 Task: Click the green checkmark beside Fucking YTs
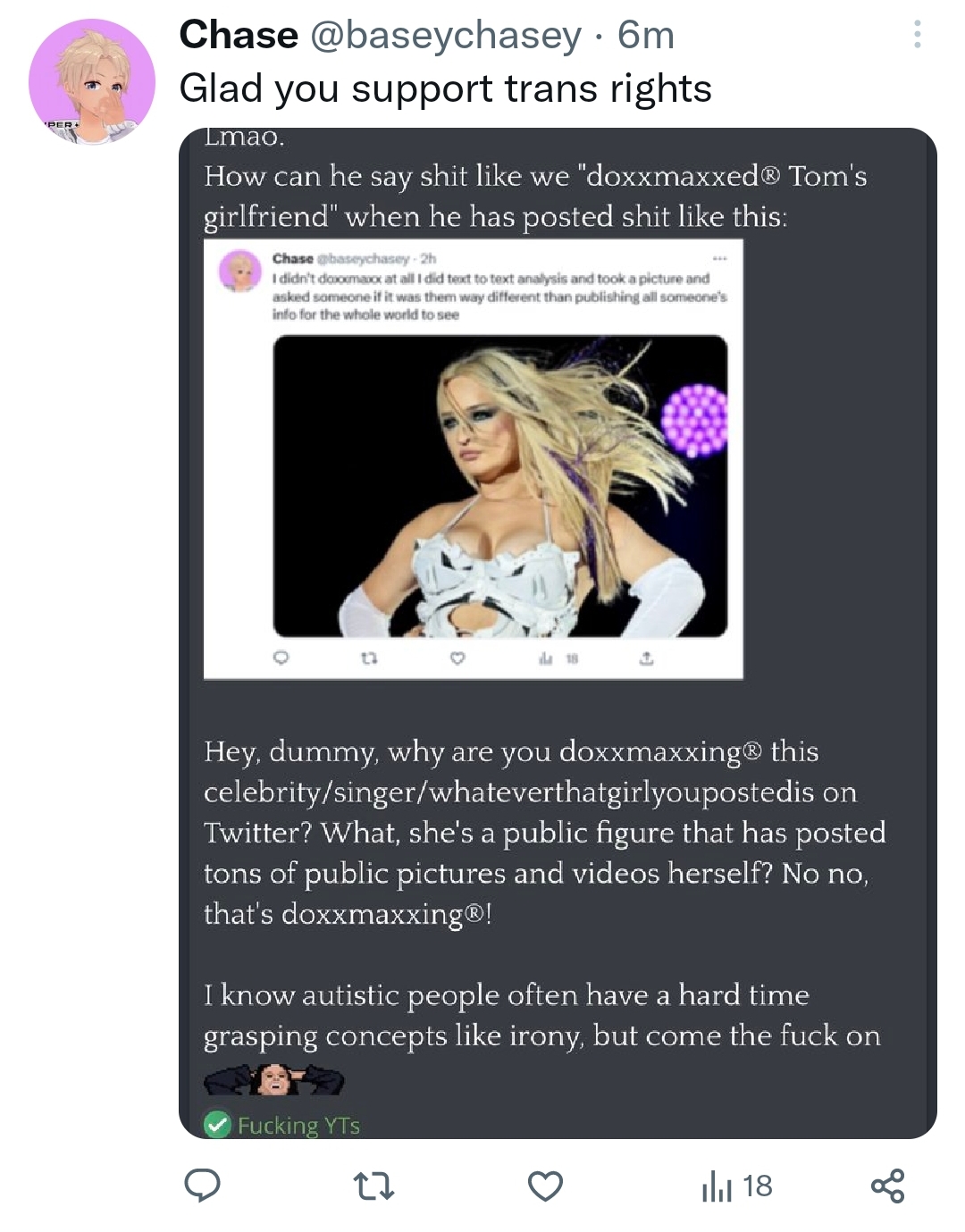217,1125
